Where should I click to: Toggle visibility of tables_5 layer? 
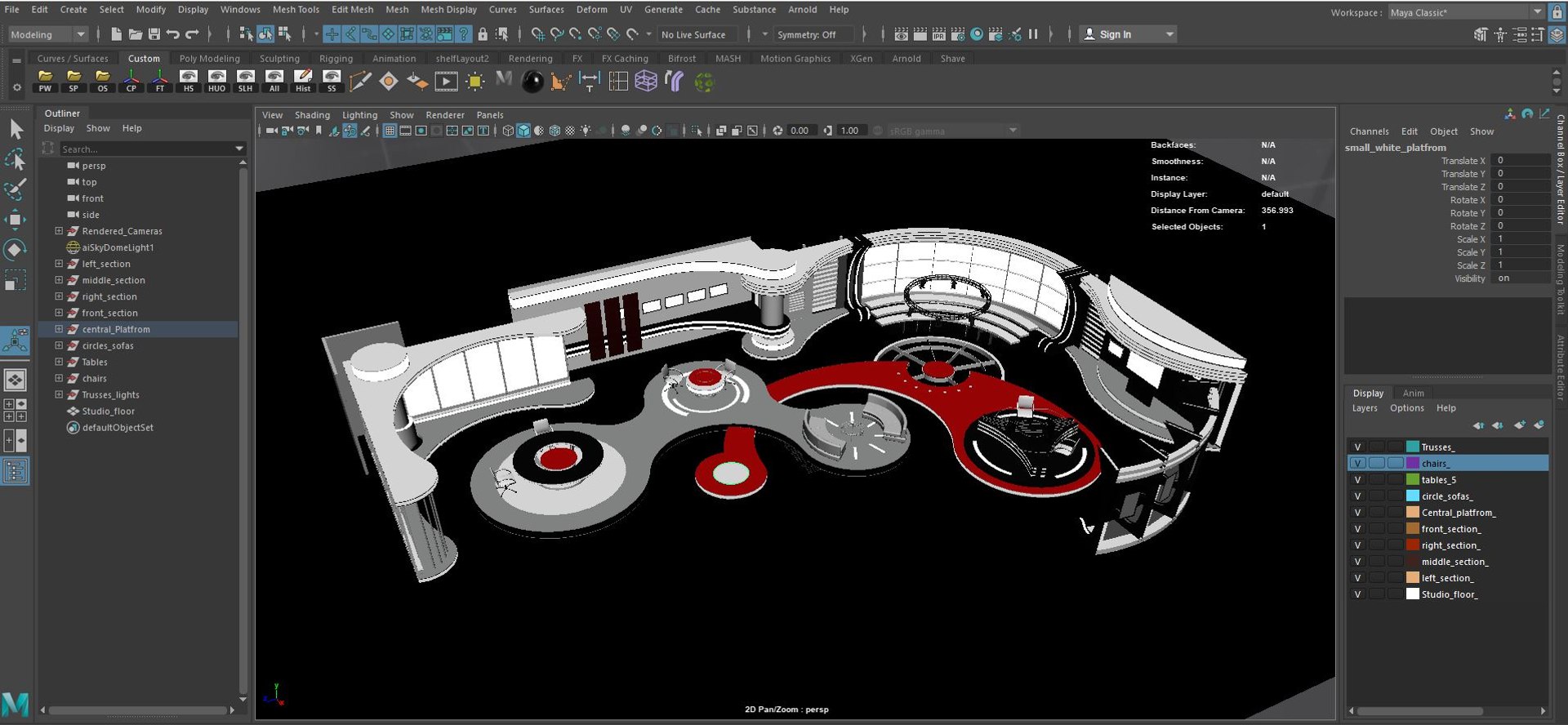(1357, 480)
